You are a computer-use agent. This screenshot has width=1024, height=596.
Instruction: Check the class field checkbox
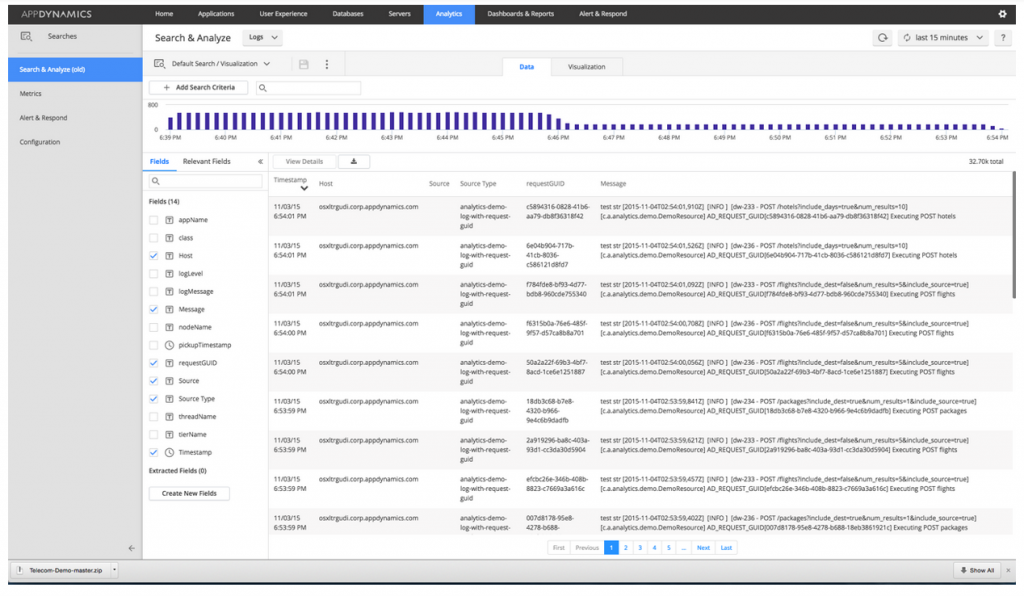coord(153,238)
